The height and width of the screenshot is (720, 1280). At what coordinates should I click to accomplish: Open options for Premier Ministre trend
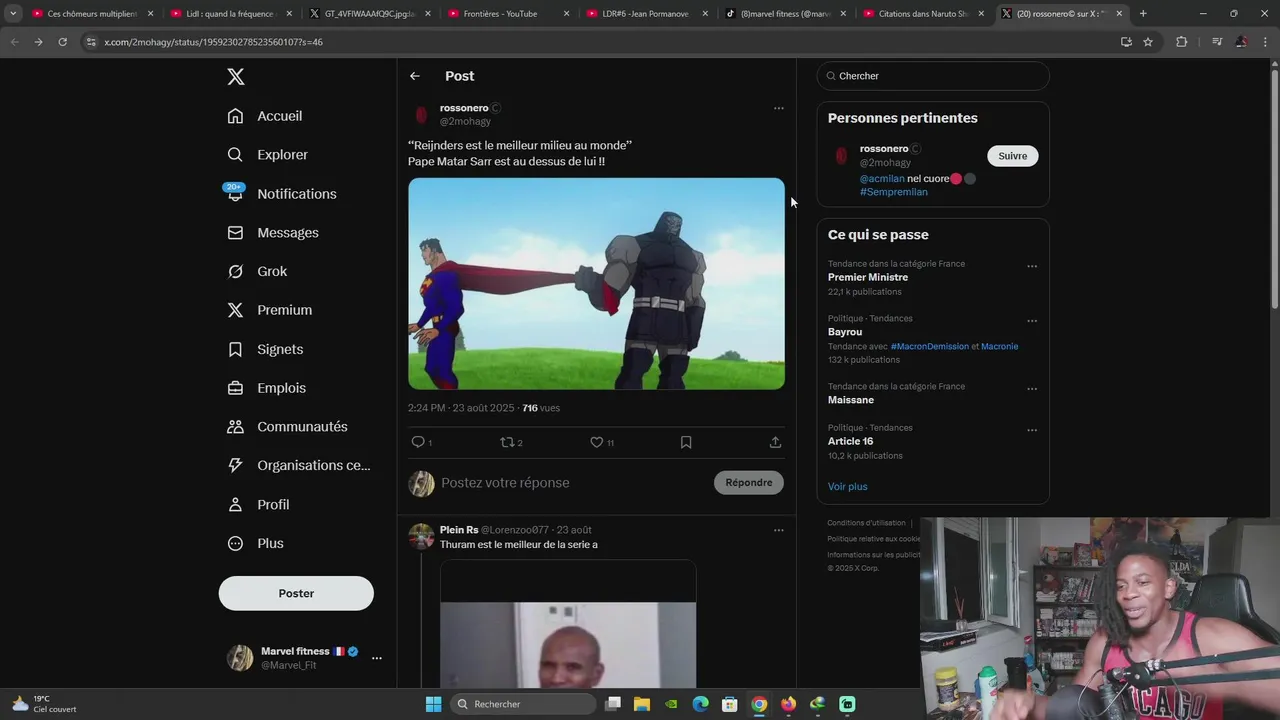point(1032,267)
